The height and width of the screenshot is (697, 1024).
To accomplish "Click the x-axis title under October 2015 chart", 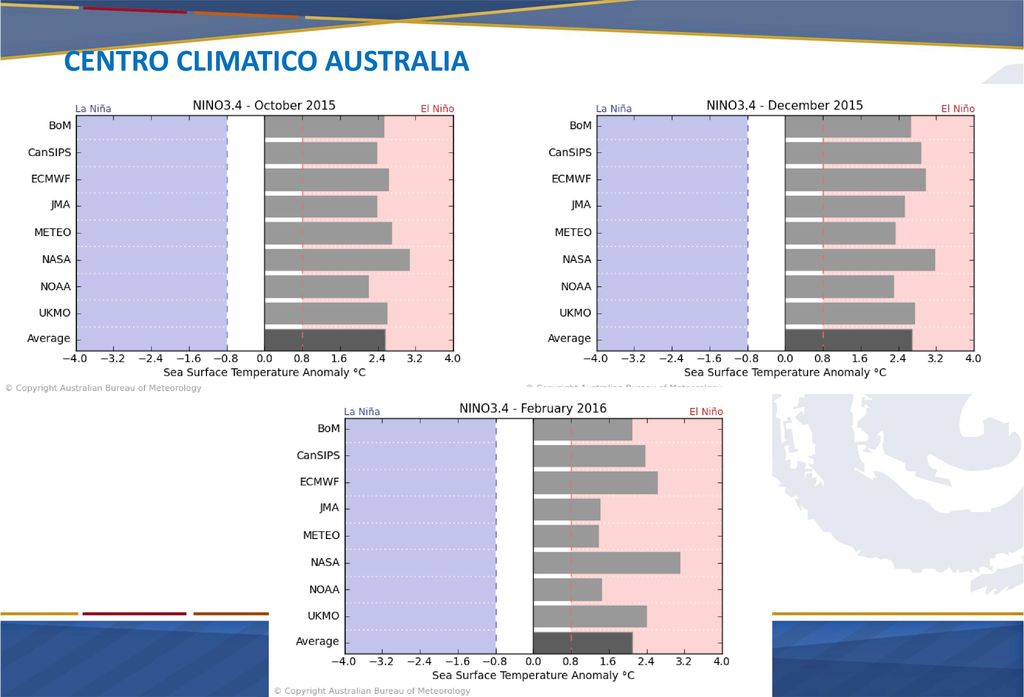I will click(264, 372).
